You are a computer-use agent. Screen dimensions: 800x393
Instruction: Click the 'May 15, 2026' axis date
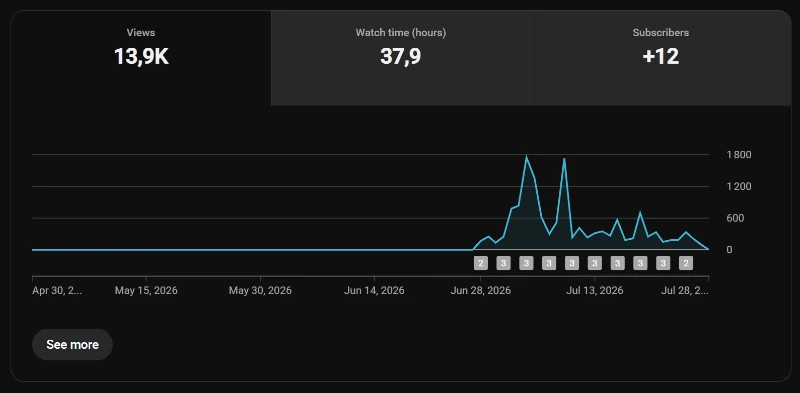click(x=146, y=290)
